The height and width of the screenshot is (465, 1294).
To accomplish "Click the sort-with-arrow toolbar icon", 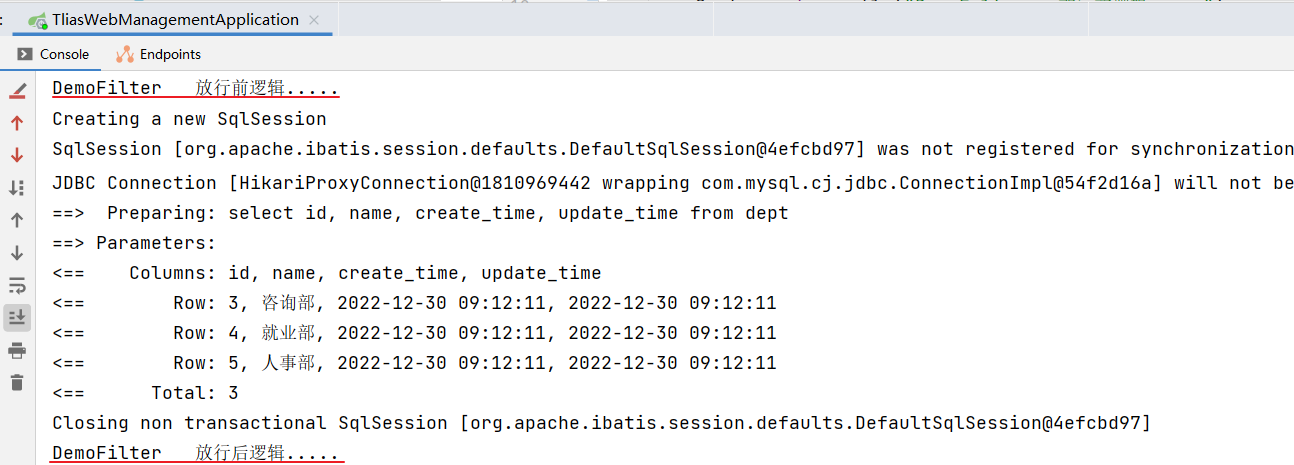I will (17, 187).
